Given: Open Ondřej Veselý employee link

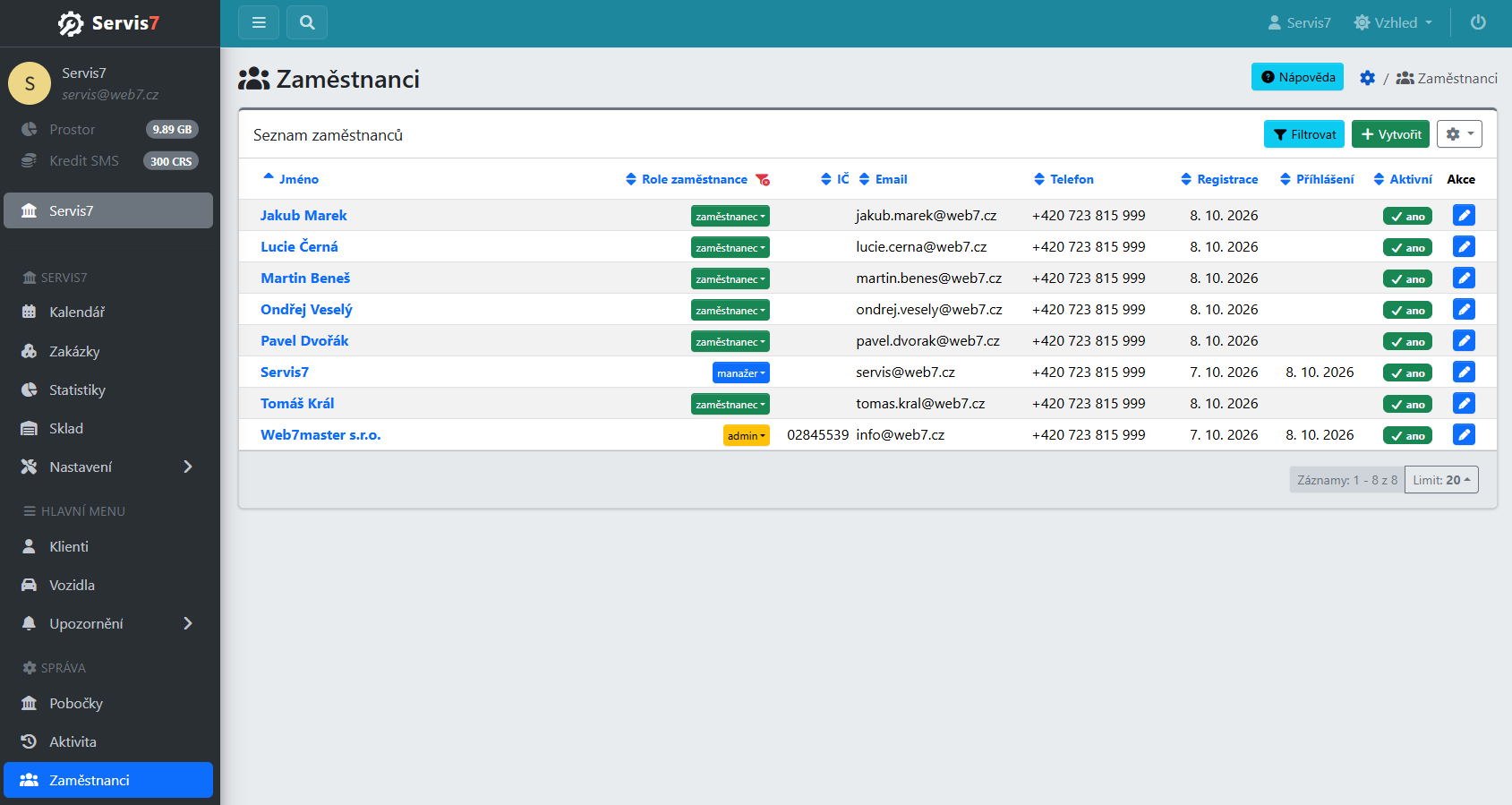Looking at the screenshot, I should (x=306, y=309).
